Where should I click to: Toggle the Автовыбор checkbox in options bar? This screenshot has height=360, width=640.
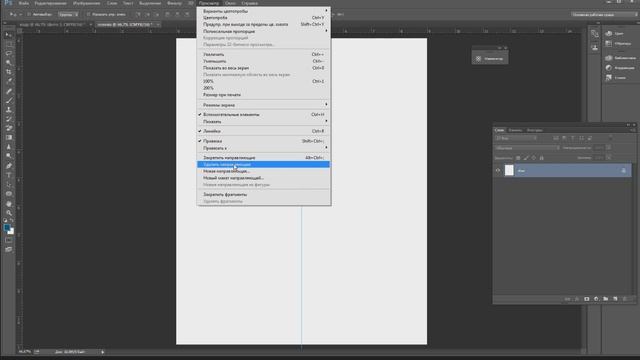(x=29, y=14)
